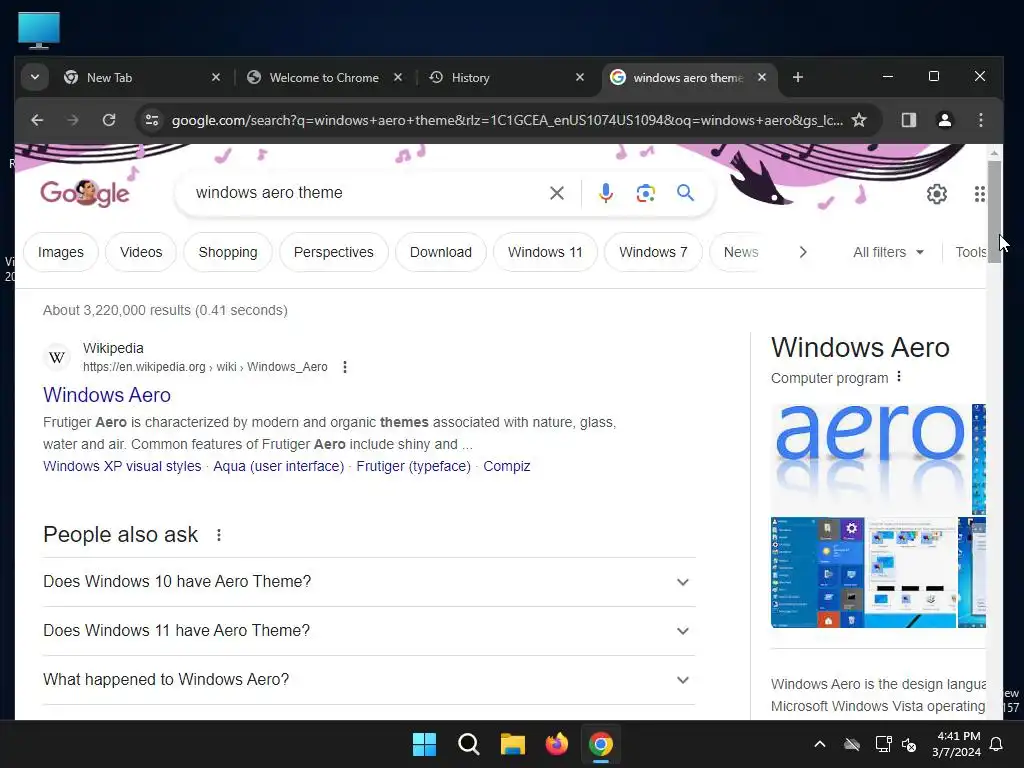
Task: Open Tools option for search
Action: click(970, 252)
